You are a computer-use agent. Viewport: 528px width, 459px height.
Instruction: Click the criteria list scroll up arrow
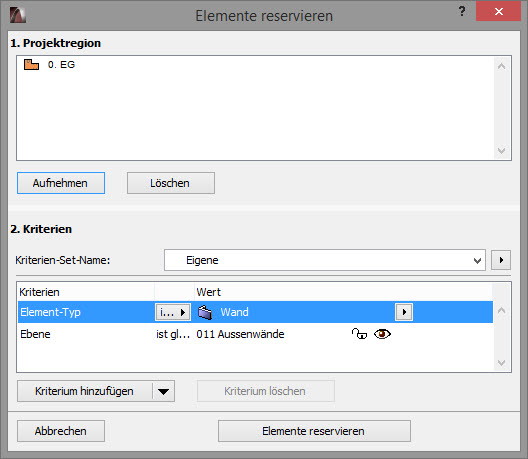pos(501,310)
